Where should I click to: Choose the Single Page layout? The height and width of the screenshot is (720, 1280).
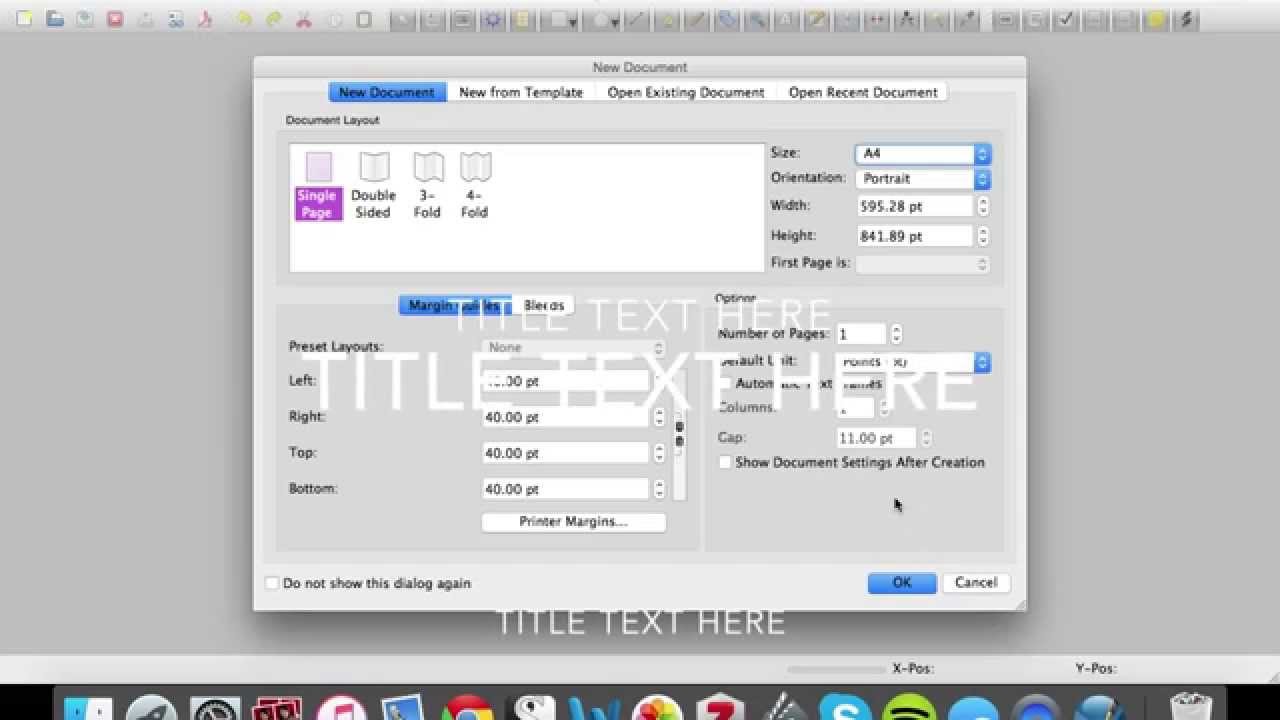coord(318,186)
